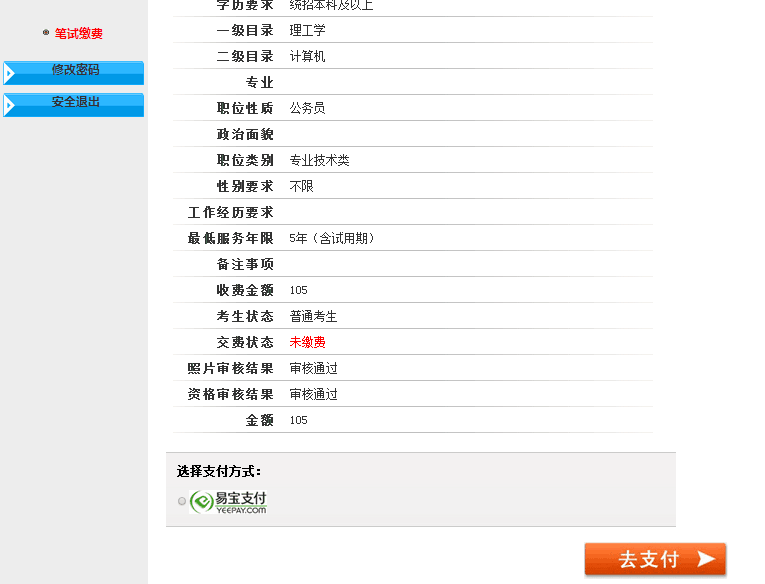This screenshot has height=584, width=765.
Task: Click the 收费金额 value 105
Action: [x=298, y=290]
